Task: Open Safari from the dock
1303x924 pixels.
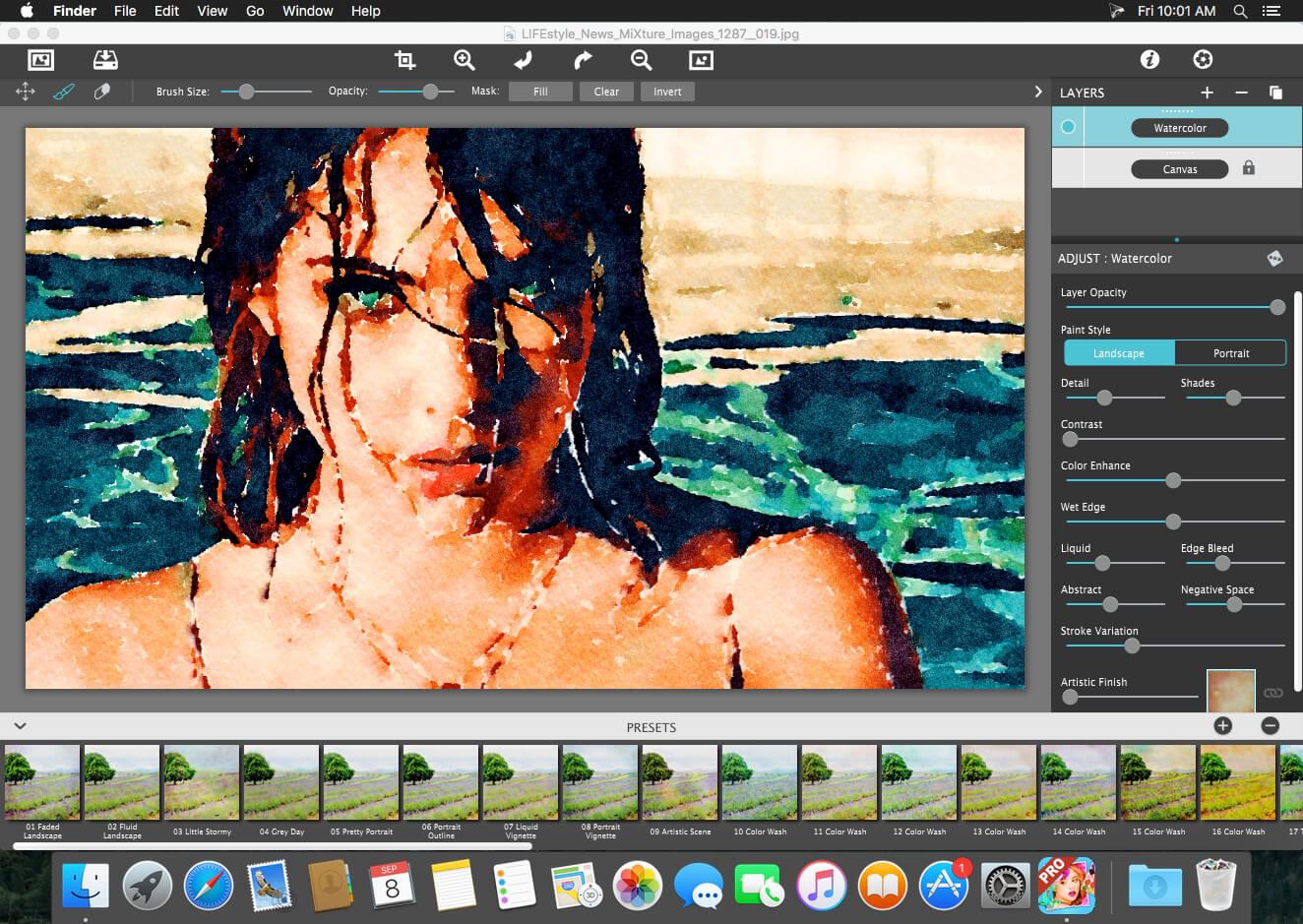Action: (208, 885)
